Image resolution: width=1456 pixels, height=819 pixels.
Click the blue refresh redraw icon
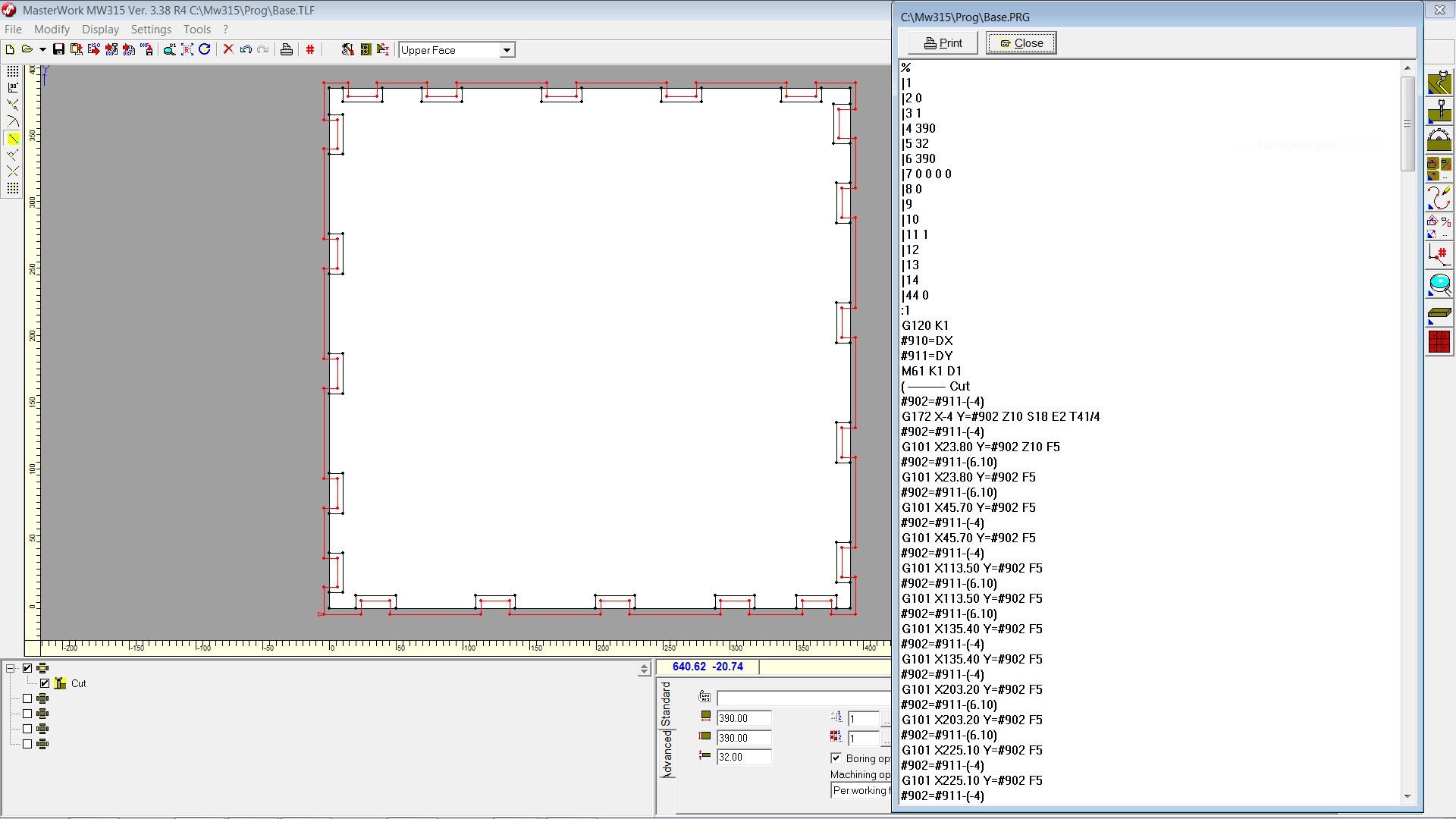tap(204, 49)
